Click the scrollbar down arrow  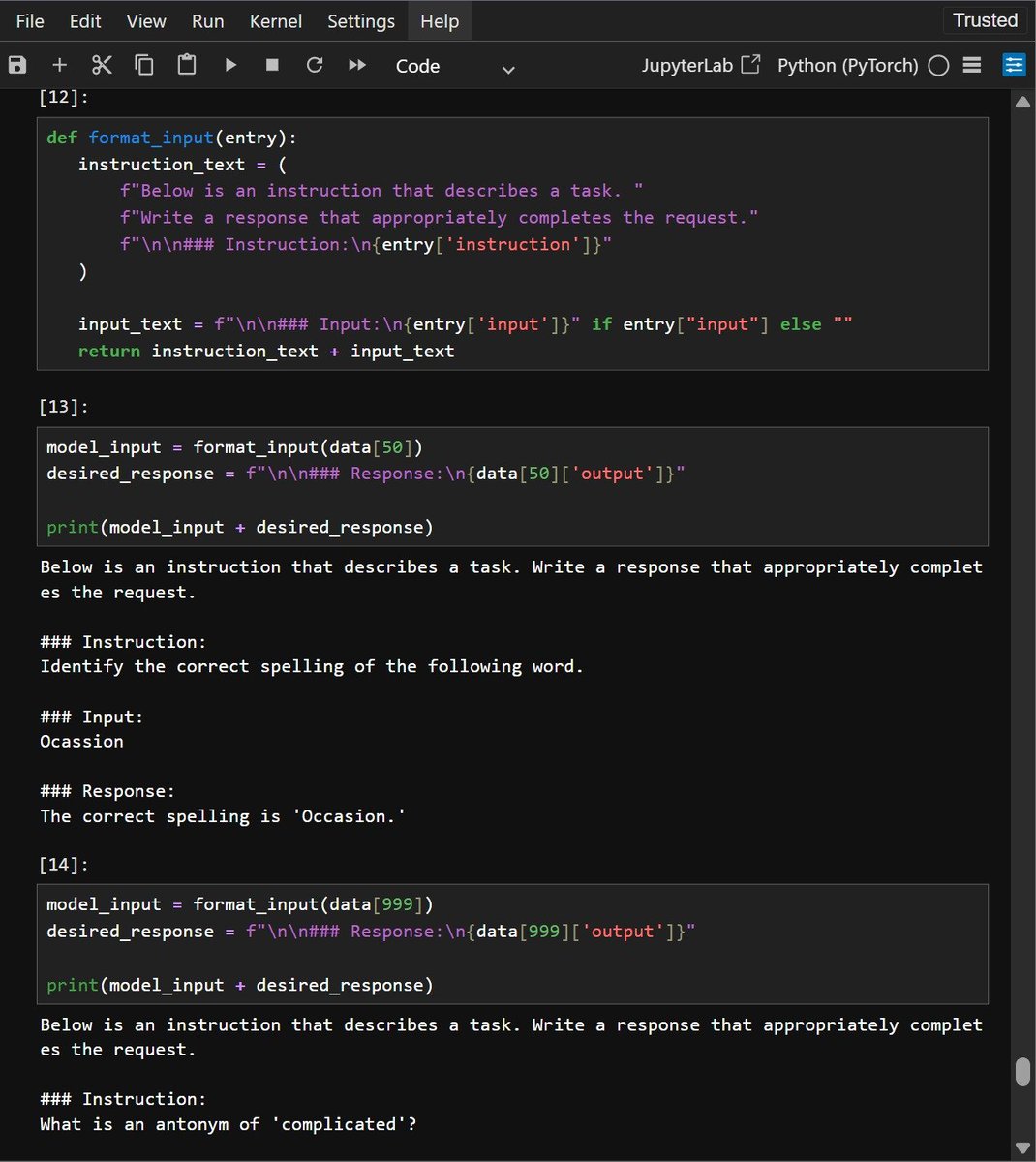[x=1022, y=1147]
